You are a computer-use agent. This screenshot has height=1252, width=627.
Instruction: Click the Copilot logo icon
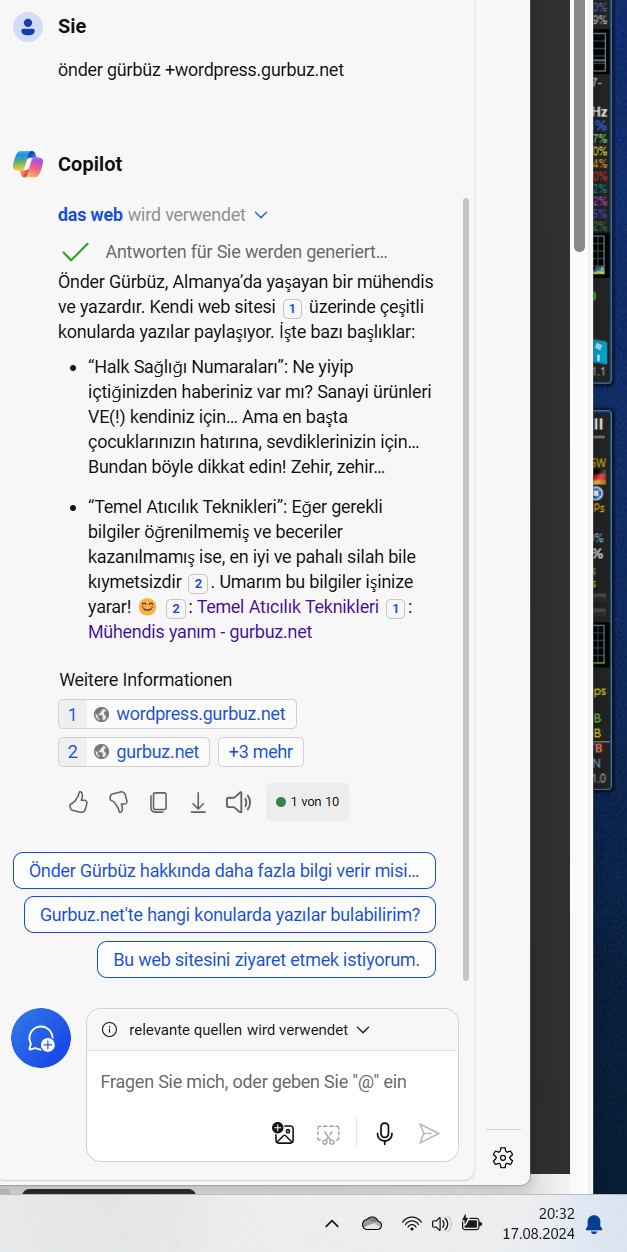(28, 164)
